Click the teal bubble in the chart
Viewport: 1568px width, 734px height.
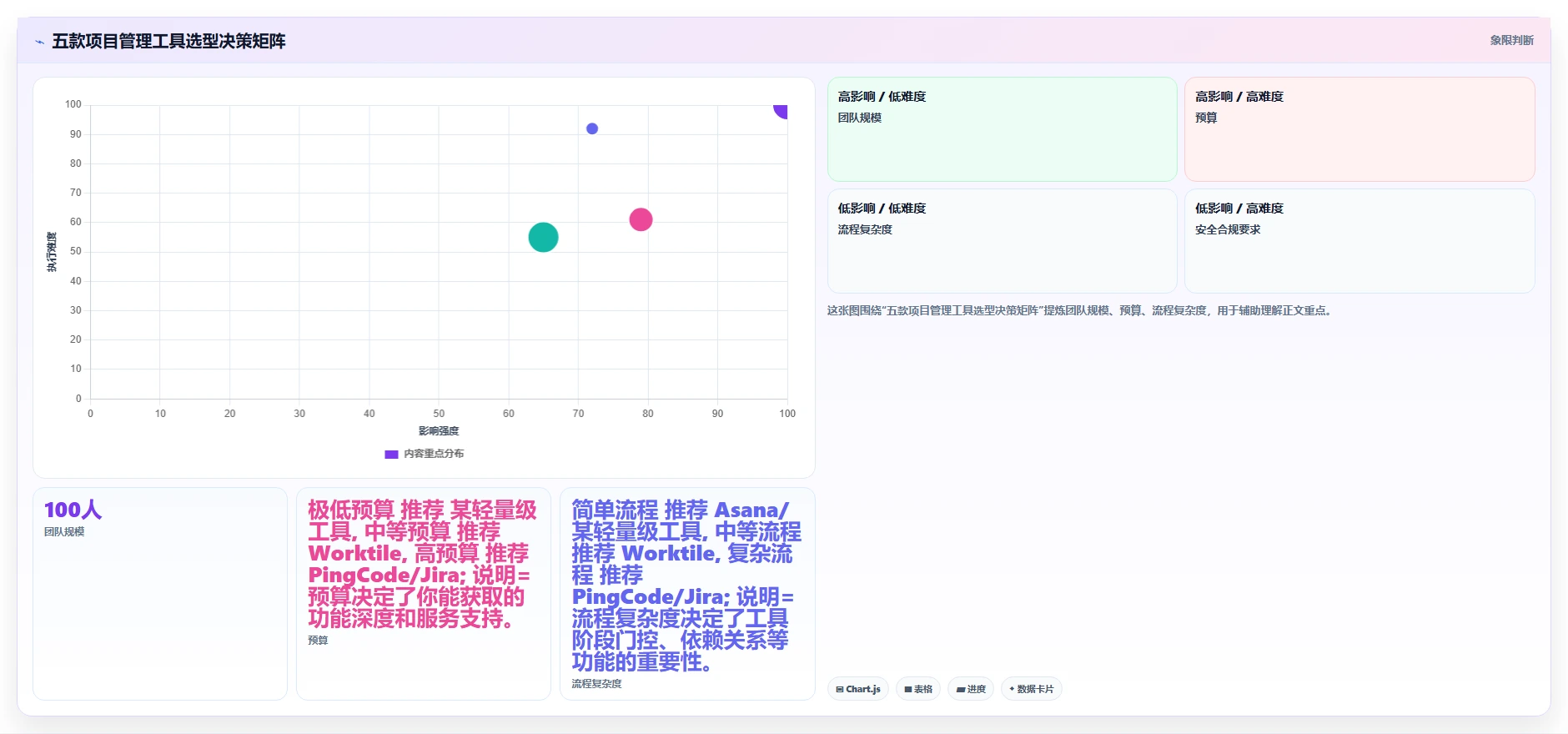pyautogui.click(x=543, y=238)
